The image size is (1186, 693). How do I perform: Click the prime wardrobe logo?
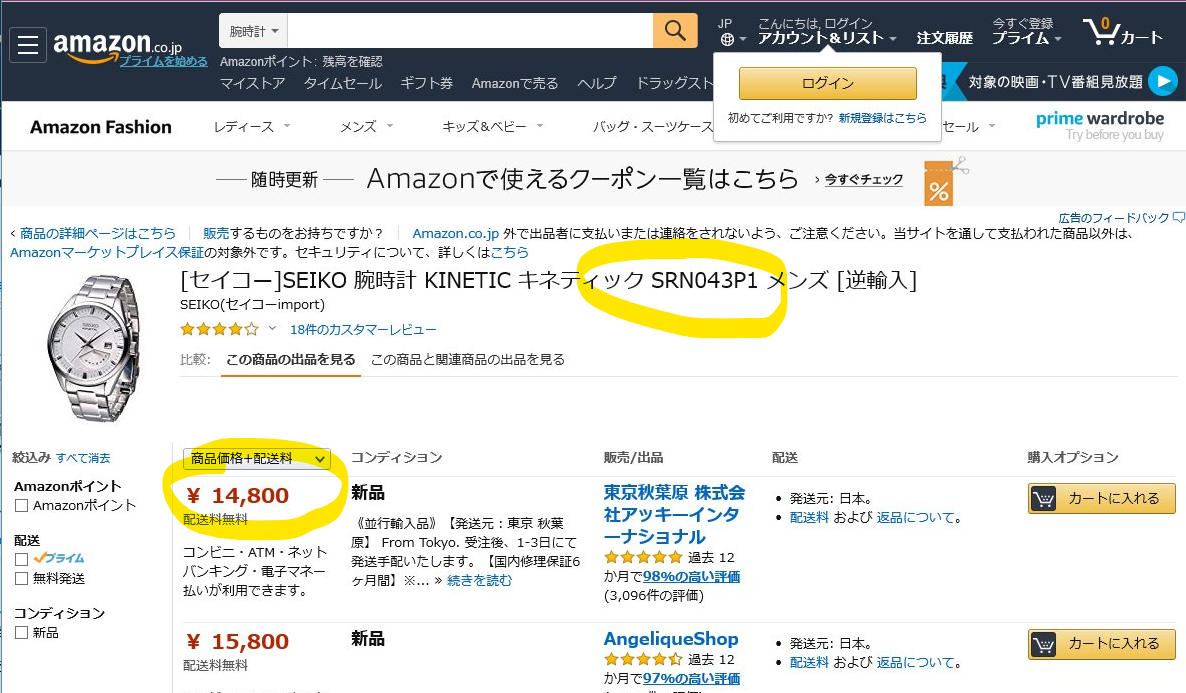[1100, 126]
